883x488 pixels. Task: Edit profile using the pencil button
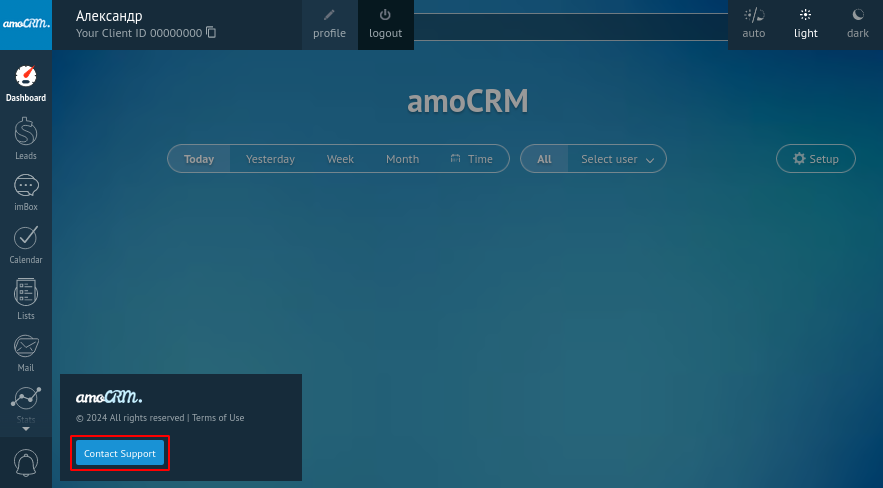pos(329,25)
